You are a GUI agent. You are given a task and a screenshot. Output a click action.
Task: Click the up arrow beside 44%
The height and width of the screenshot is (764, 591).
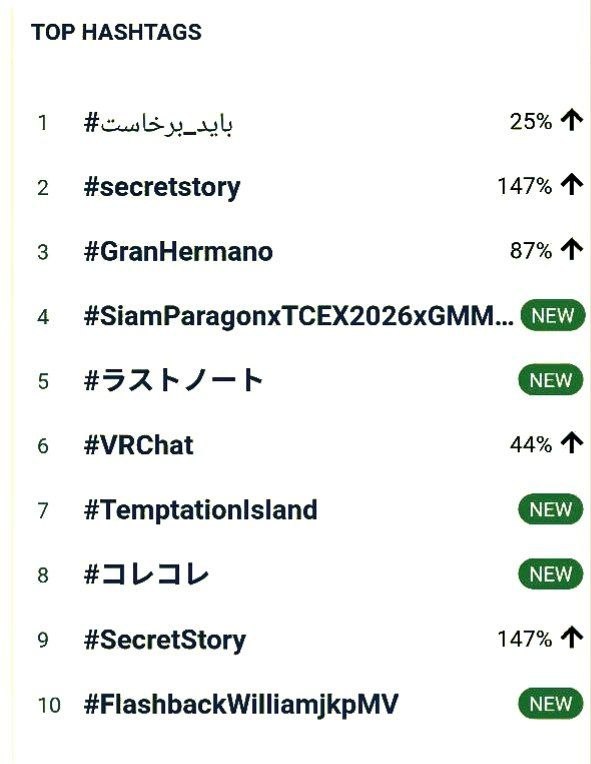pyautogui.click(x=572, y=443)
